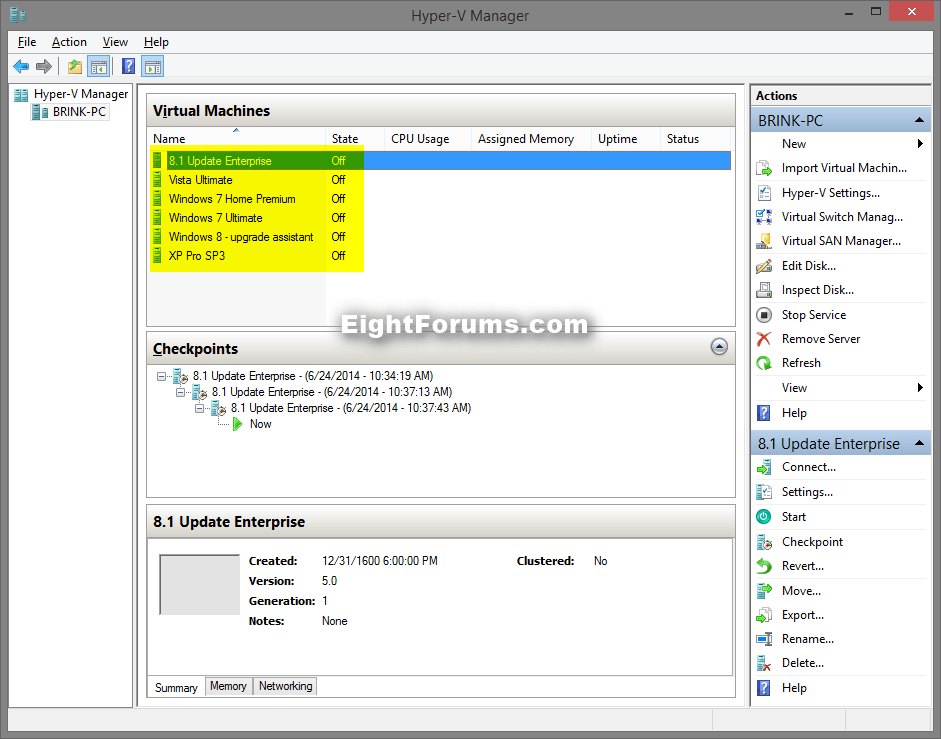The height and width of the screenshot is (739, 941).
Task: Collapse the 10:37:13 AM checkpoint tree node
Action: (x=180, y=393)
